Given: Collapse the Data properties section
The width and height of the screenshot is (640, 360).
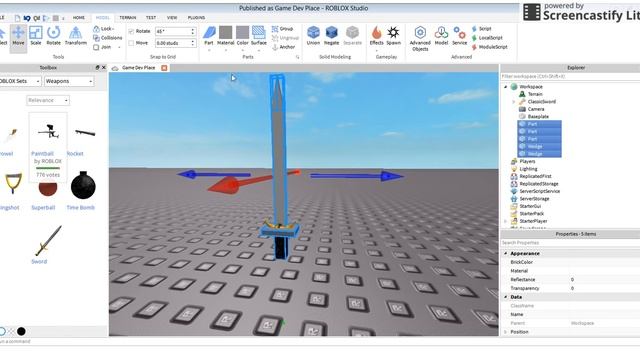Looking at the screenshot, I should click(x=505, y=297).
